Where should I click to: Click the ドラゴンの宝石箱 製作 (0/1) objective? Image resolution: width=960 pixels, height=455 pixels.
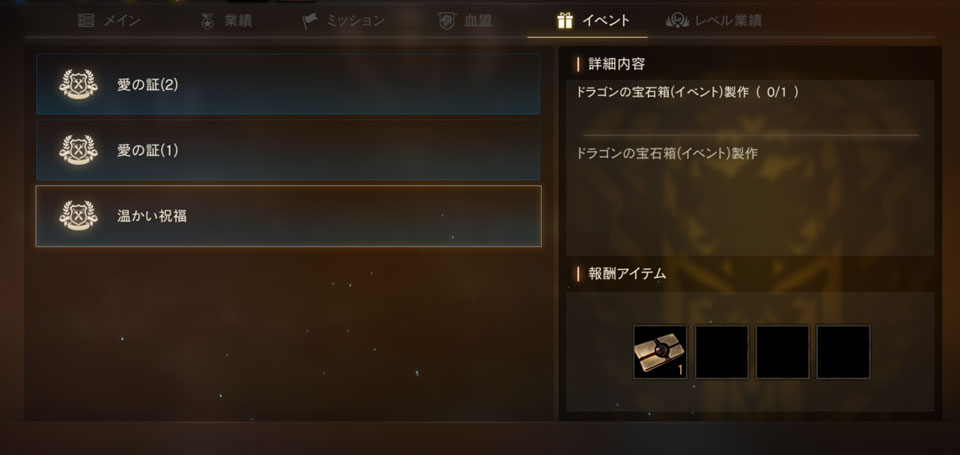pos(688,92)
